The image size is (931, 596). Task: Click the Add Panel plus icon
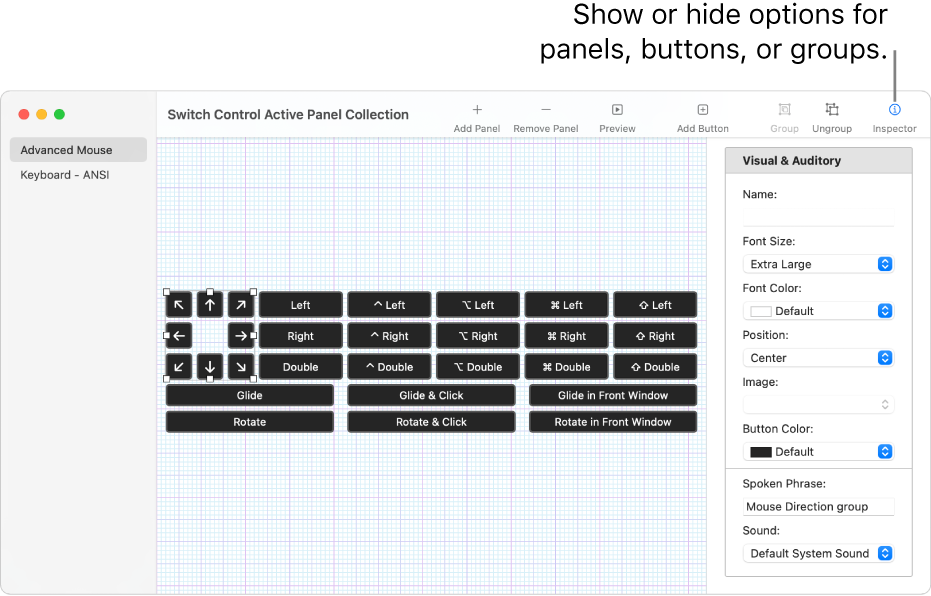click(477, 110)
